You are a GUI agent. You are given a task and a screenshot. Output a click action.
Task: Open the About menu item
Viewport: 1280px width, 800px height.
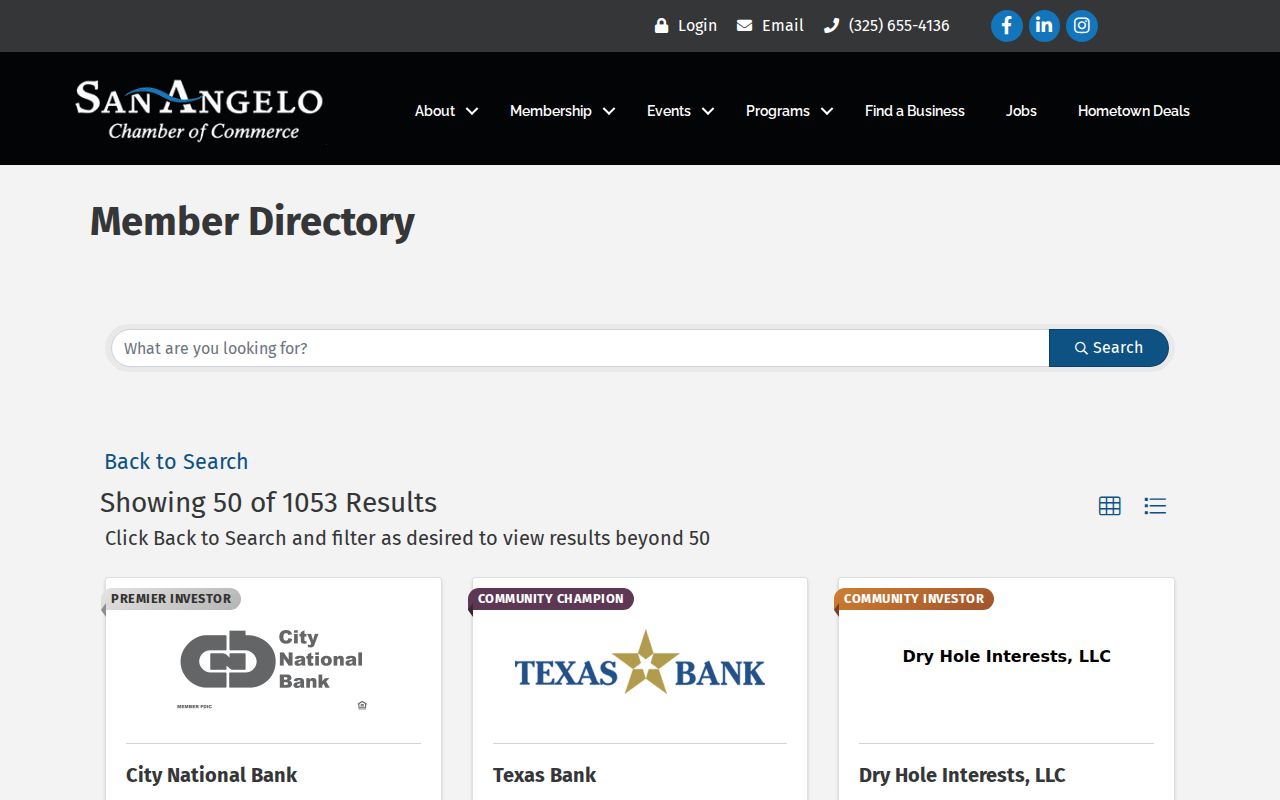435,111
